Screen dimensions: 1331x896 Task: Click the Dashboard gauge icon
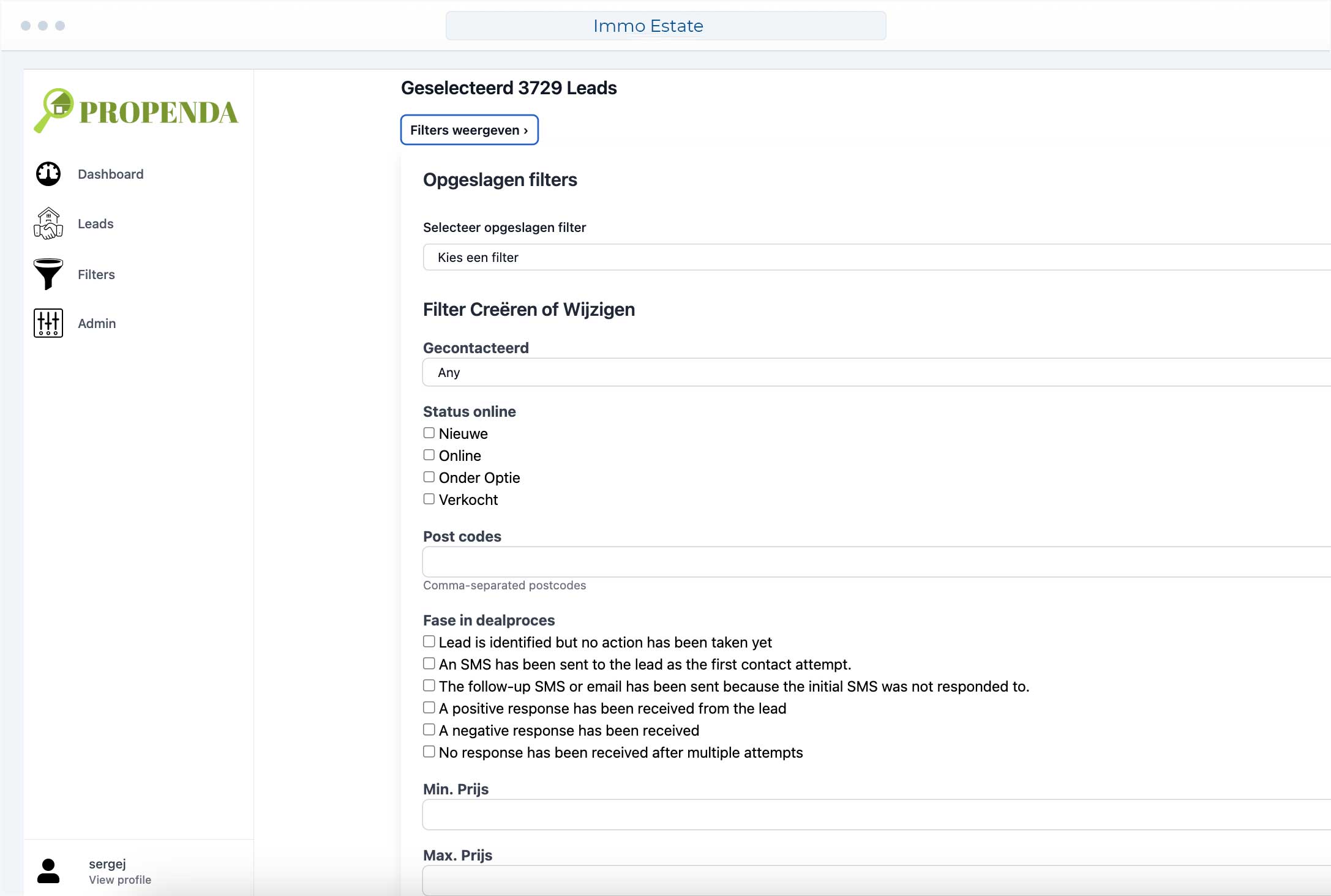[48, 174]
